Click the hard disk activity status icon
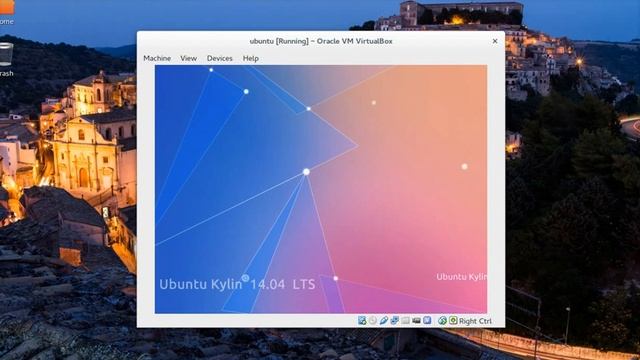The image size is (640, 360). [x=362, y=321]
